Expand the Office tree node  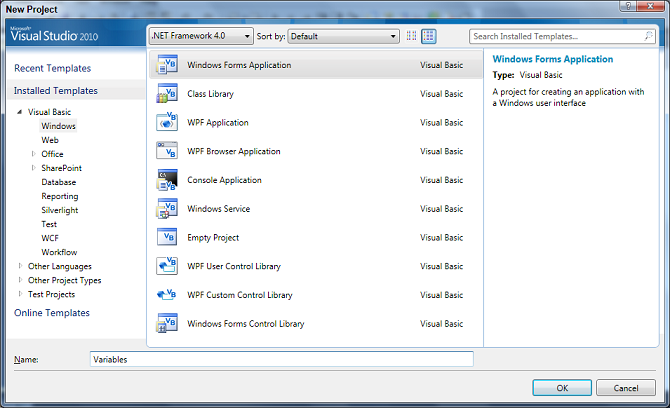tap(33, 154)
